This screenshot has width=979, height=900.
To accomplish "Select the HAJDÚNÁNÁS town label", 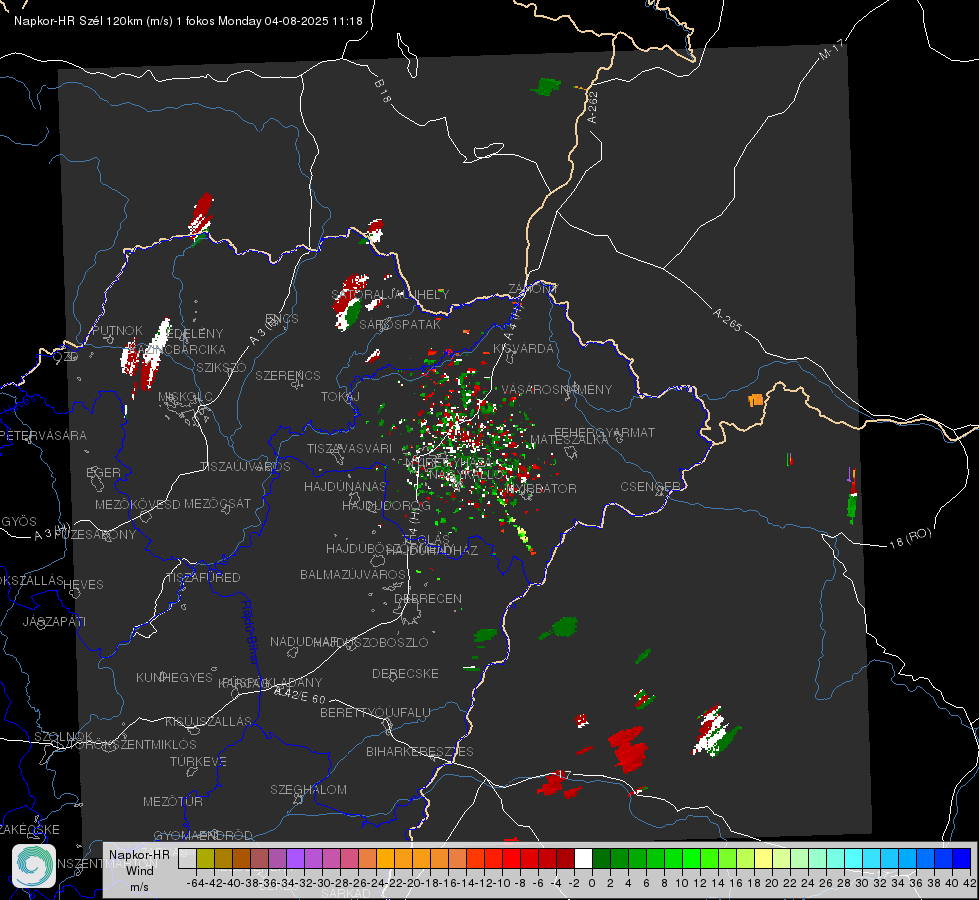I will tap(345, 486).
